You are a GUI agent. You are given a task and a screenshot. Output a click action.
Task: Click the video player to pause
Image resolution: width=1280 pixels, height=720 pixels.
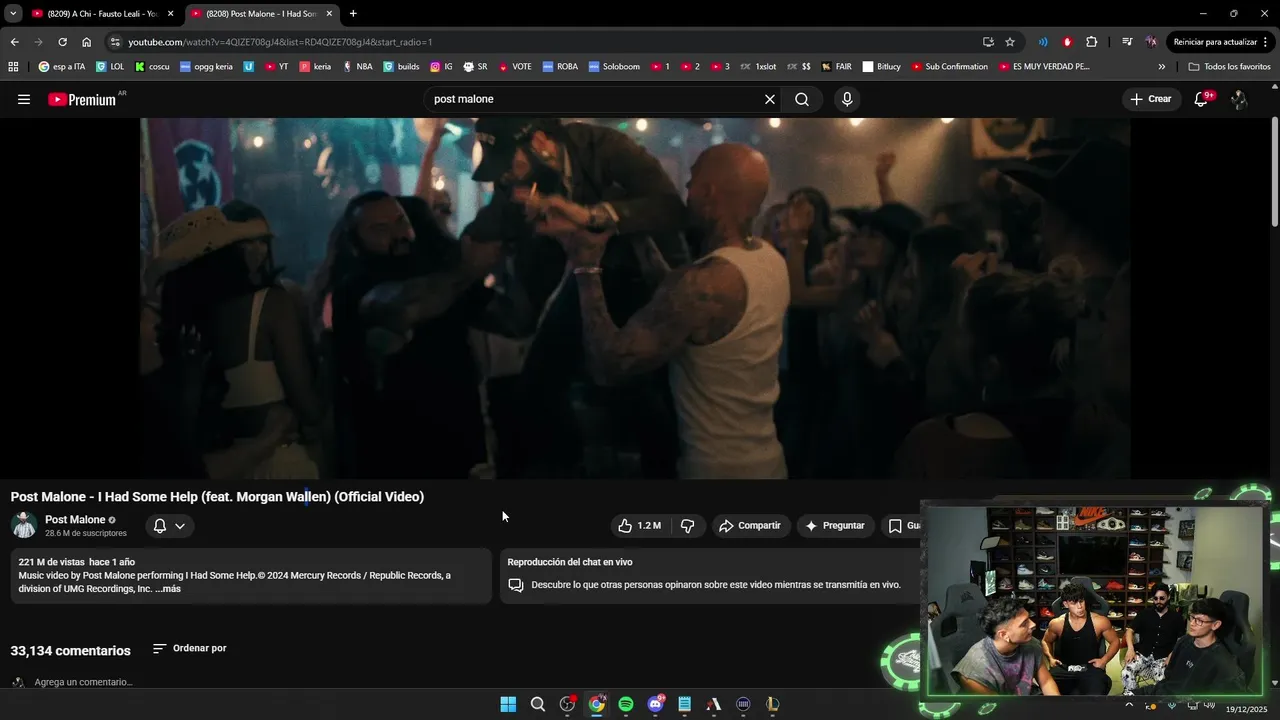coord(635,298)
